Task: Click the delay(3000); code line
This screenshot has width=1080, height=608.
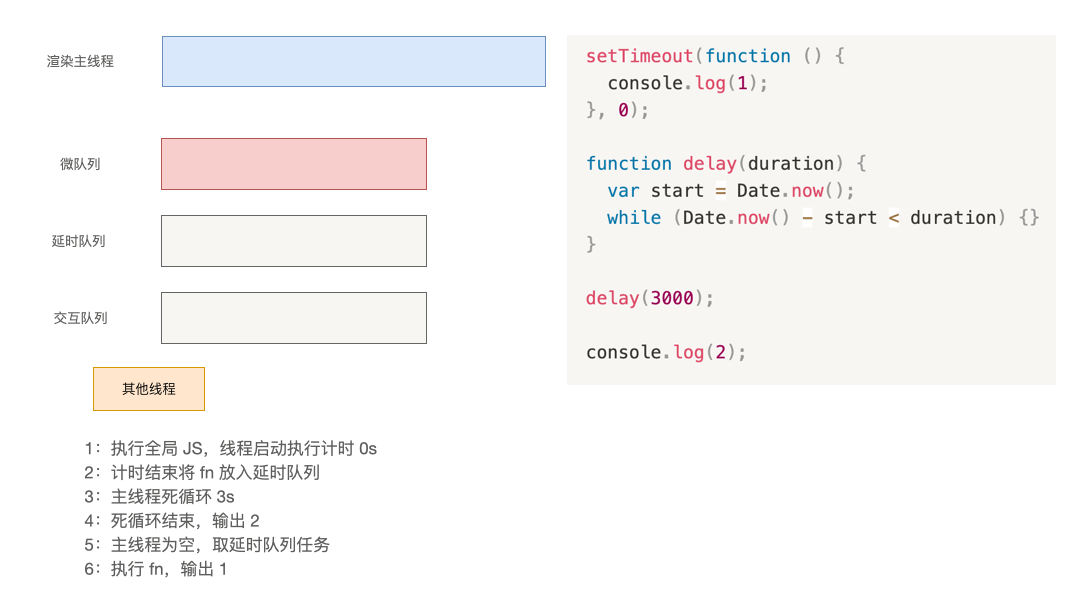Action: pyautogui.click(x=650, y=298)
